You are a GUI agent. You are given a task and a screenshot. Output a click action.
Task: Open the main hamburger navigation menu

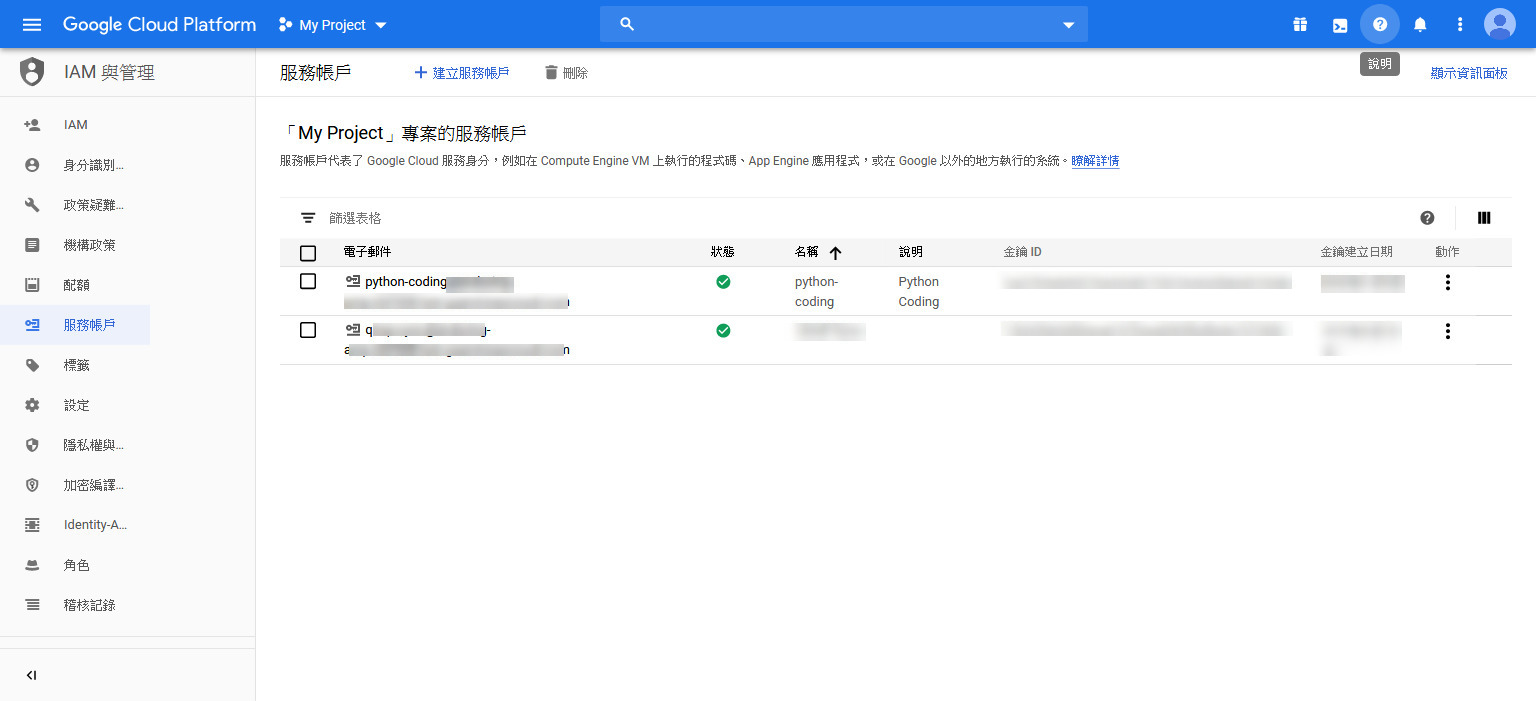(x=32, y=25)
